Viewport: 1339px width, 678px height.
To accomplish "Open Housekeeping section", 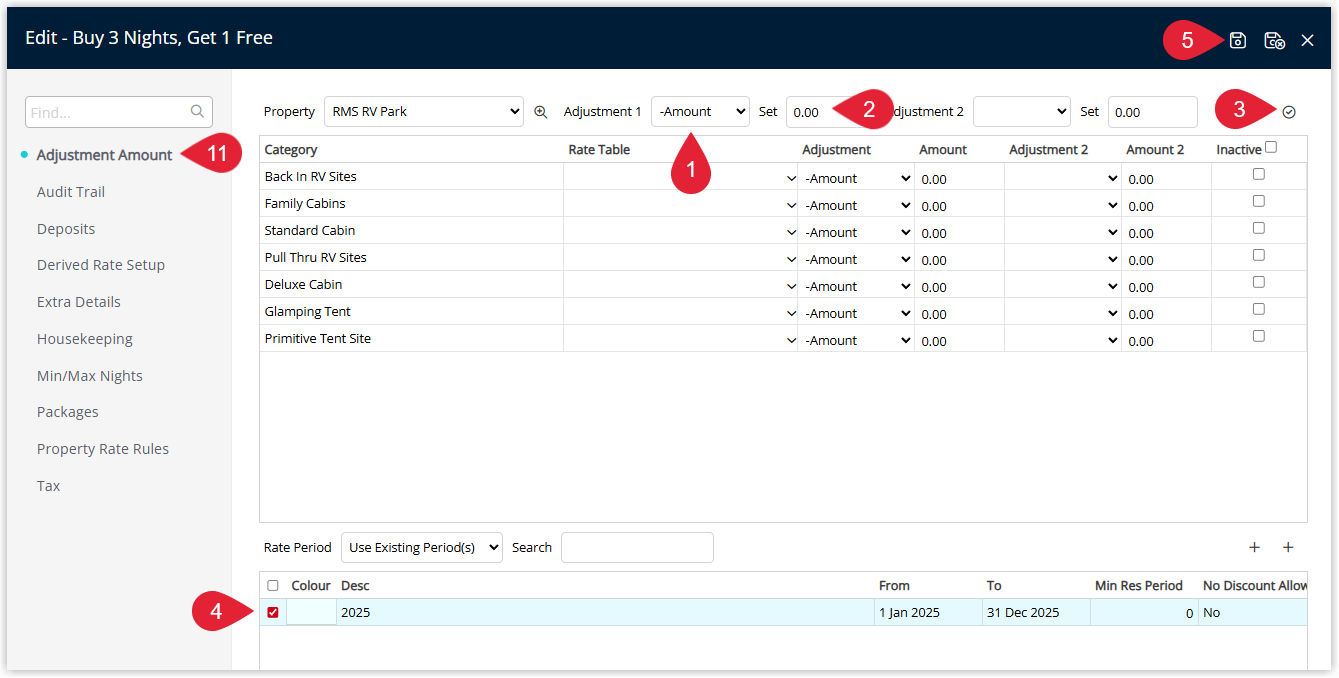I will [85, 339].
